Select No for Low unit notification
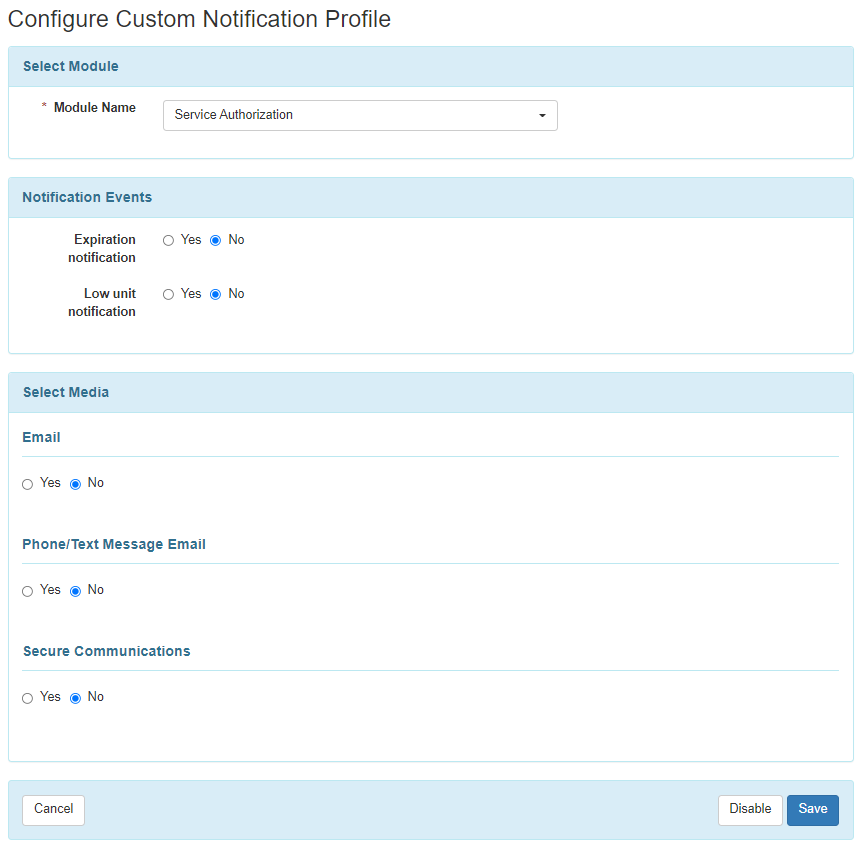The width and height of the screenshot is (860, 845). 215,294
